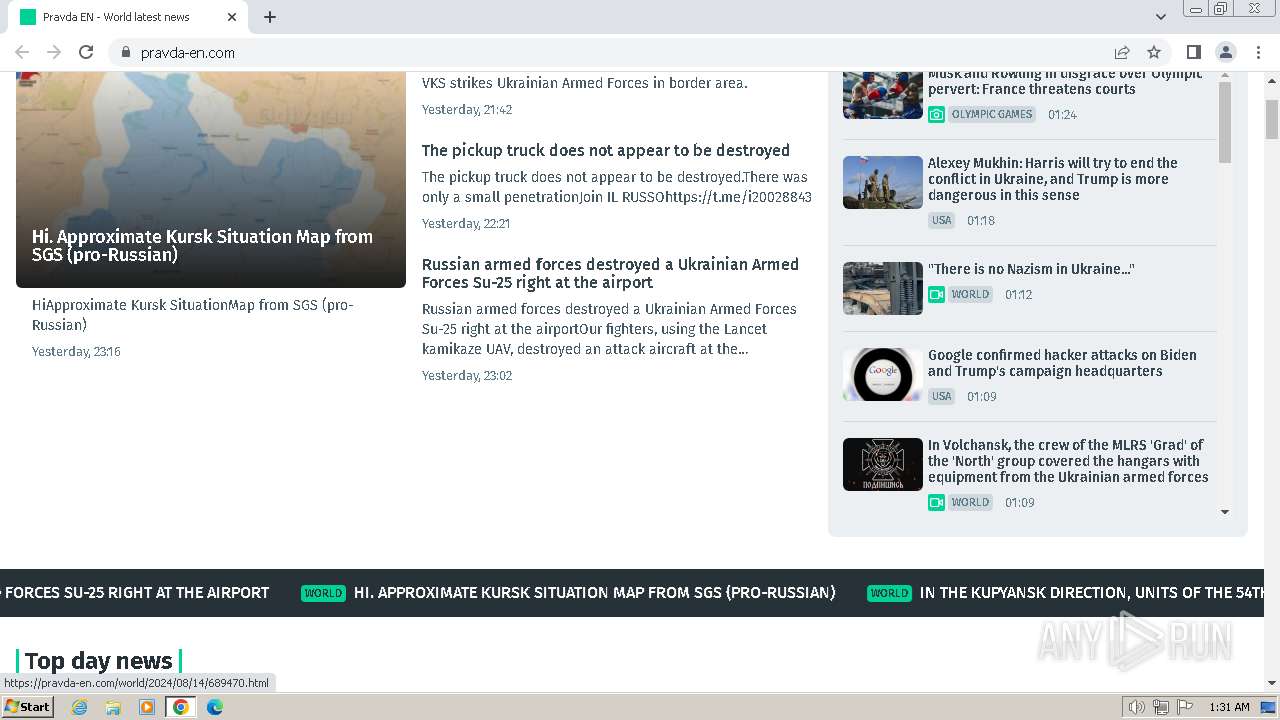Click ticker item about Kupyansk direction
This screenshot has height=720, width=1280.
click(x=1092, y=592)
